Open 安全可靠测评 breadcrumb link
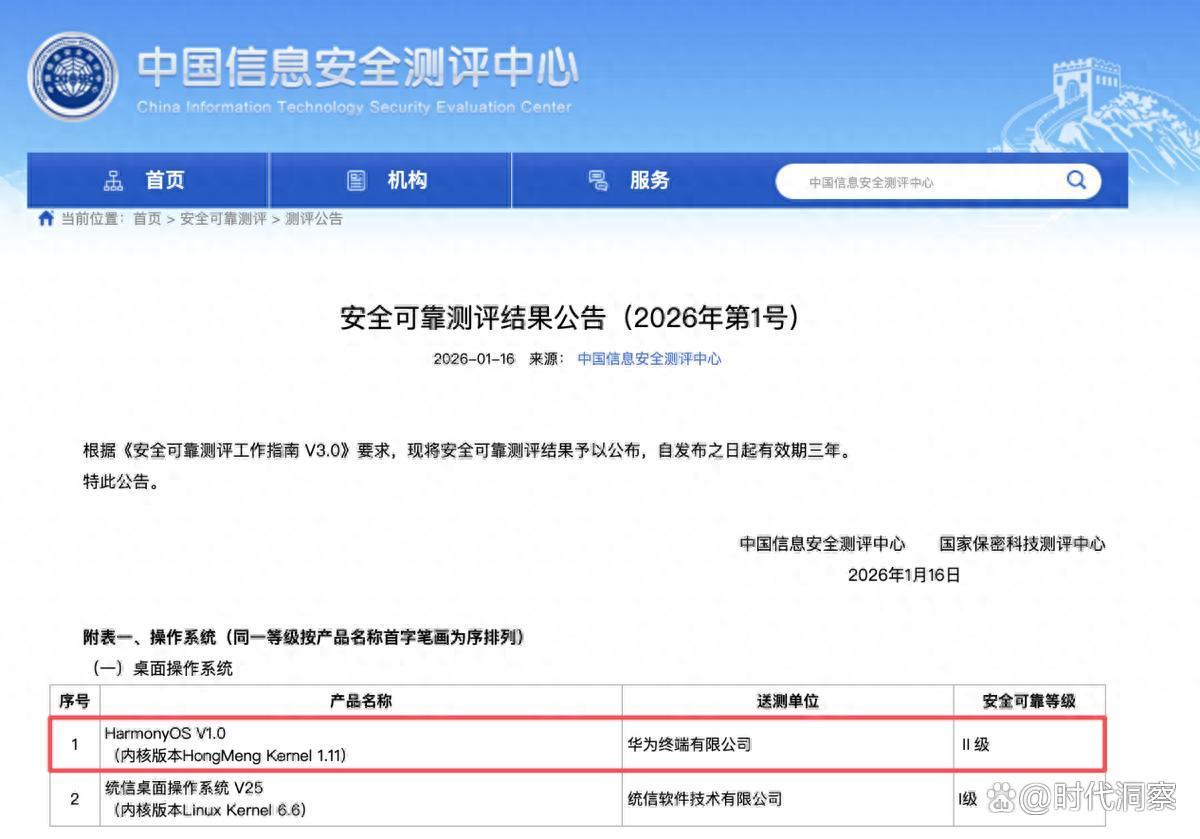Image resolution: width=1200 pixels, height=839 pixels. coord(223,219)
